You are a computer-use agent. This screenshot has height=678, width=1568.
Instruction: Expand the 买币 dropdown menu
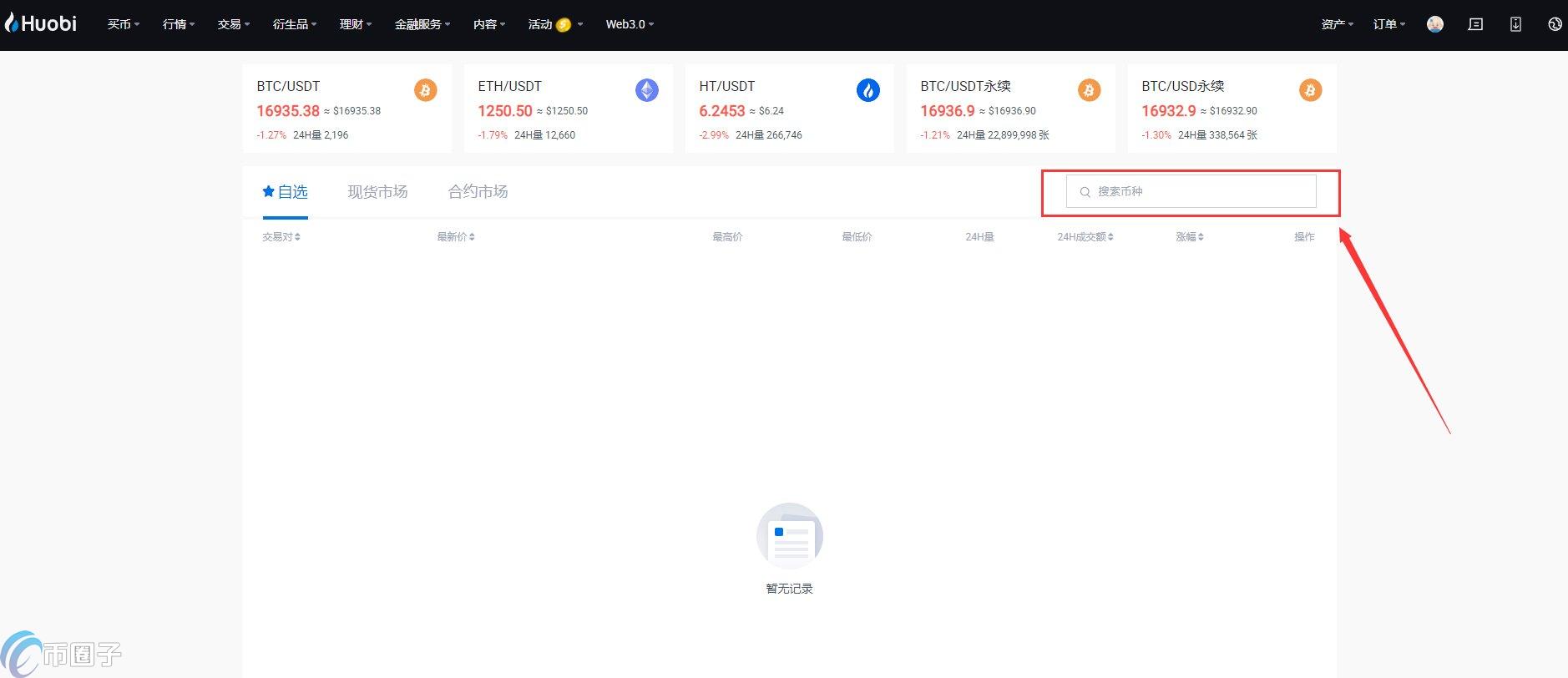(x=123, y=24)
